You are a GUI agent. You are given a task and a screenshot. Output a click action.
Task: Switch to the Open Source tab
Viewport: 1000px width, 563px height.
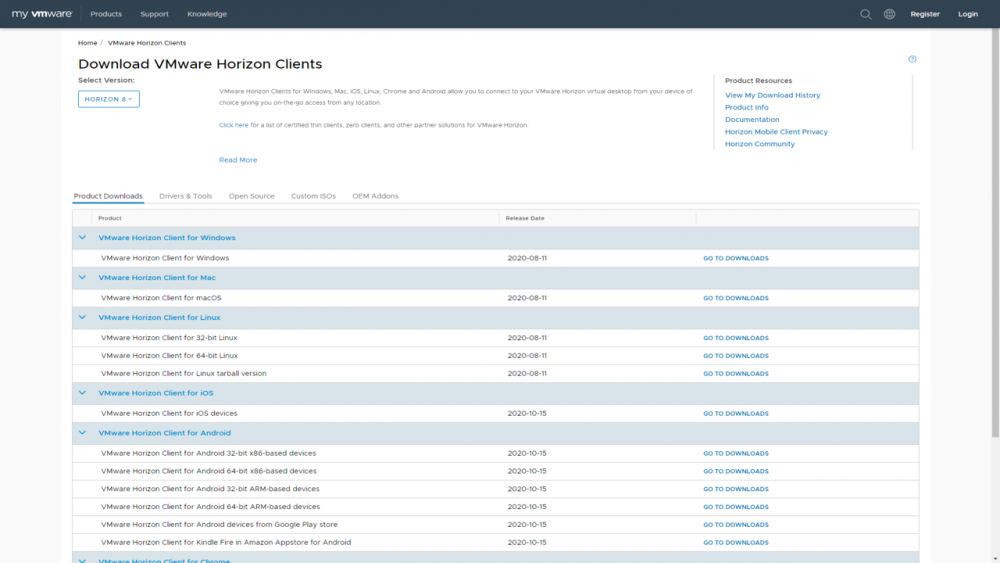point(251,196)
